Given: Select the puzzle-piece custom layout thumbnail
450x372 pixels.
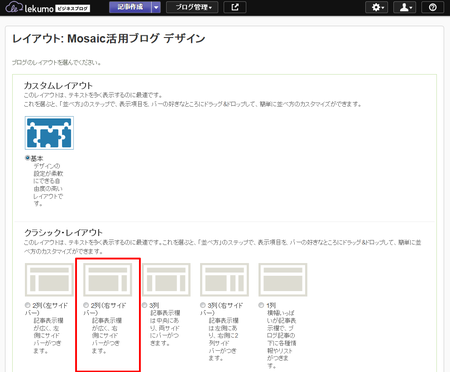Looking at the screenshot, I should (x=49, y=133).
